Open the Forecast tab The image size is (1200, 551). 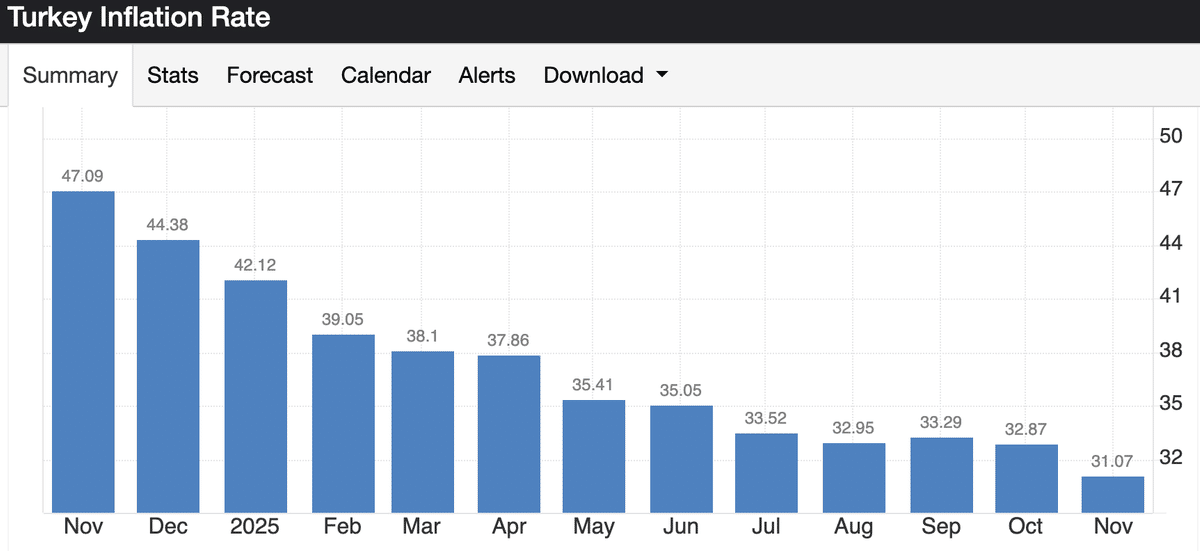coord(270,76)
